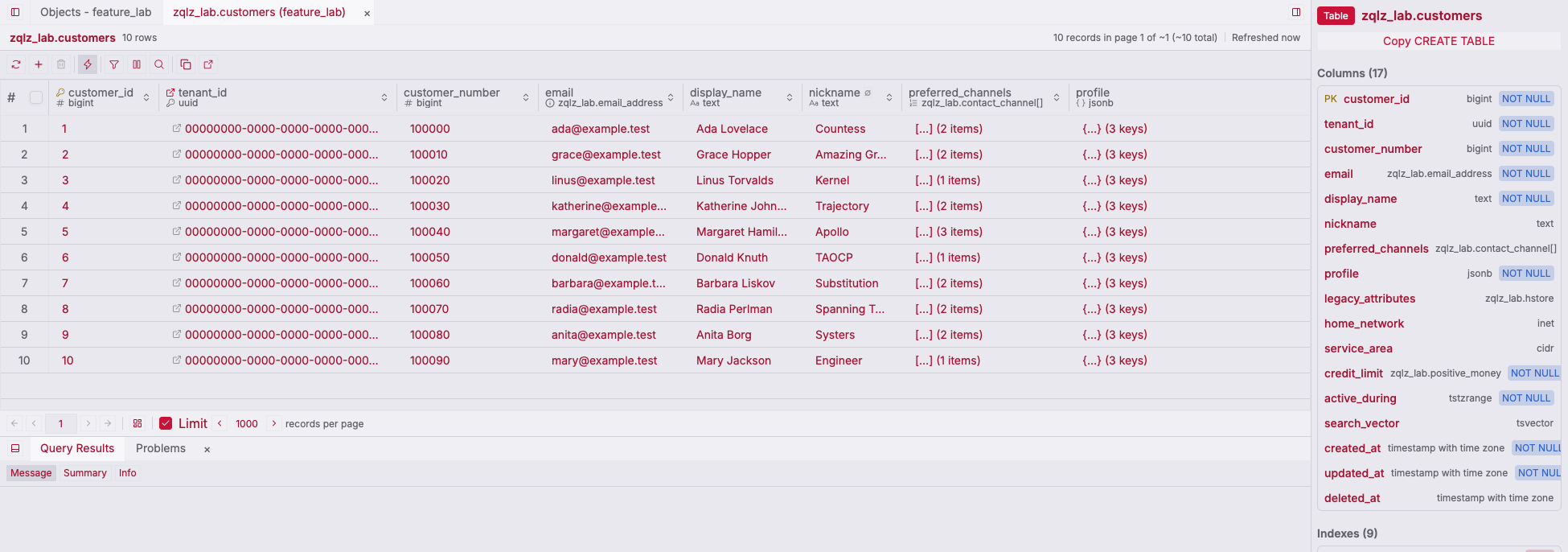The height and width of the screenshot is (552, 1568).
Task: Sort by nickname column arrows
Action: click(889, 97)
